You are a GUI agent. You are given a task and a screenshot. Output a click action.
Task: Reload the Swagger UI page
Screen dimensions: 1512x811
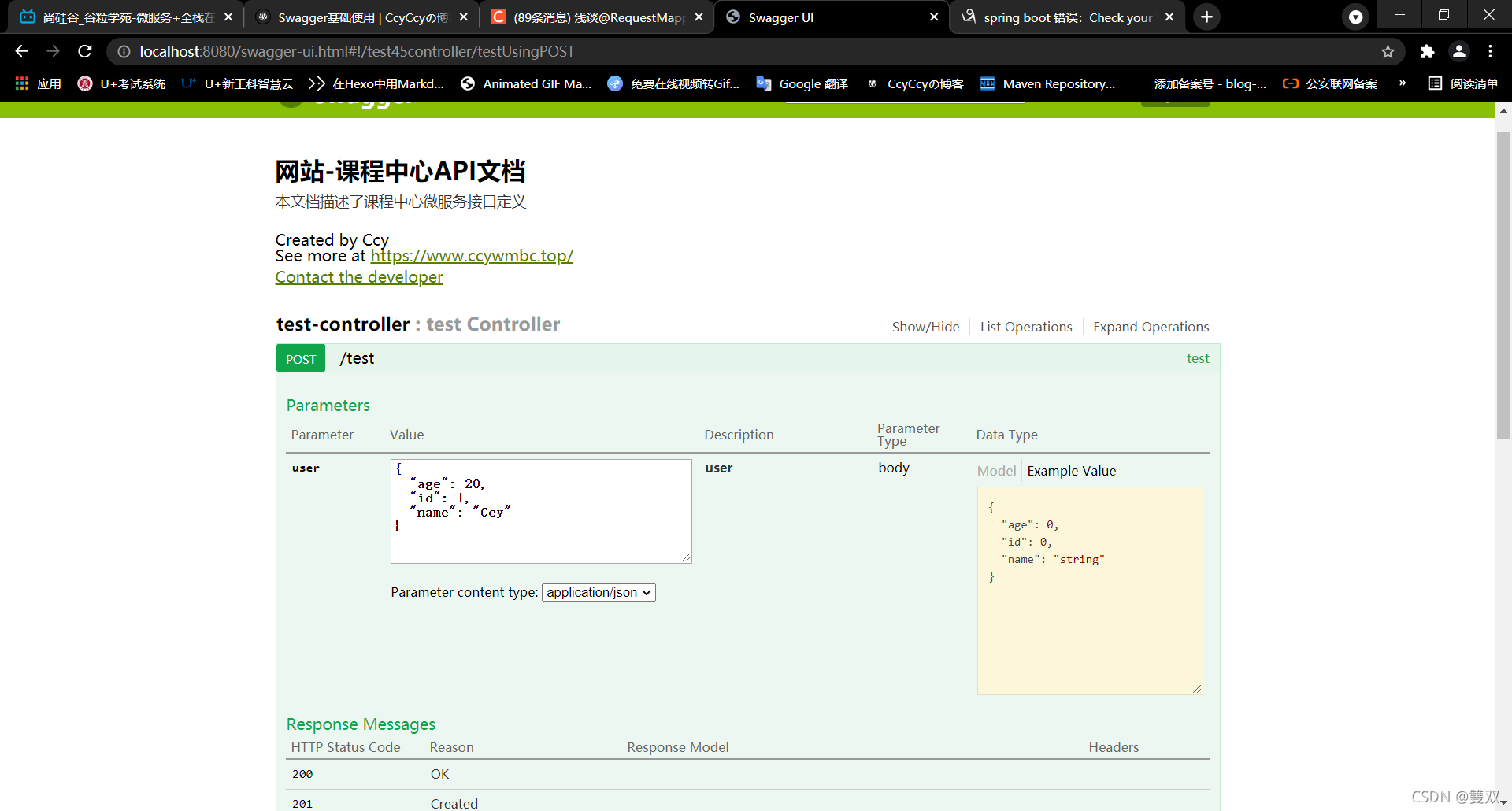click(x=85, y=51)
